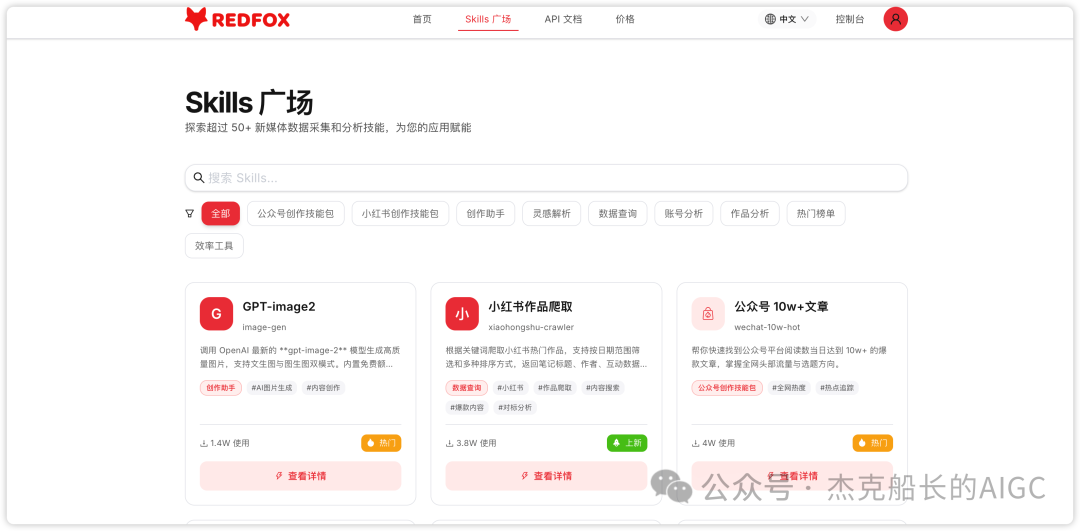Filter by 数据查询 category chip
Image resolution: width=1080 pixels, height=531 pixels.
tap(618, 214)
